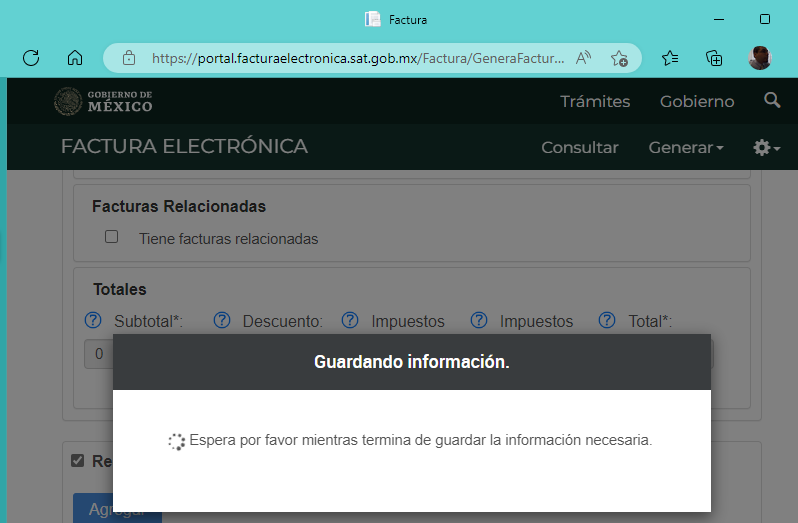The height and width of the screenshot is (523, 798).
Task: Open the browser profile avatar
Action: point(760,58)
